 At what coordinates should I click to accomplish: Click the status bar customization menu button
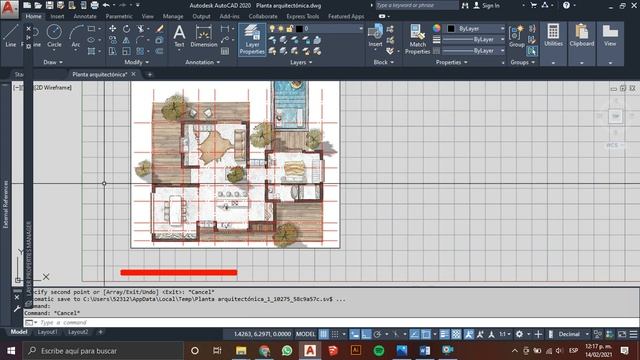click(x=633, y=334)
